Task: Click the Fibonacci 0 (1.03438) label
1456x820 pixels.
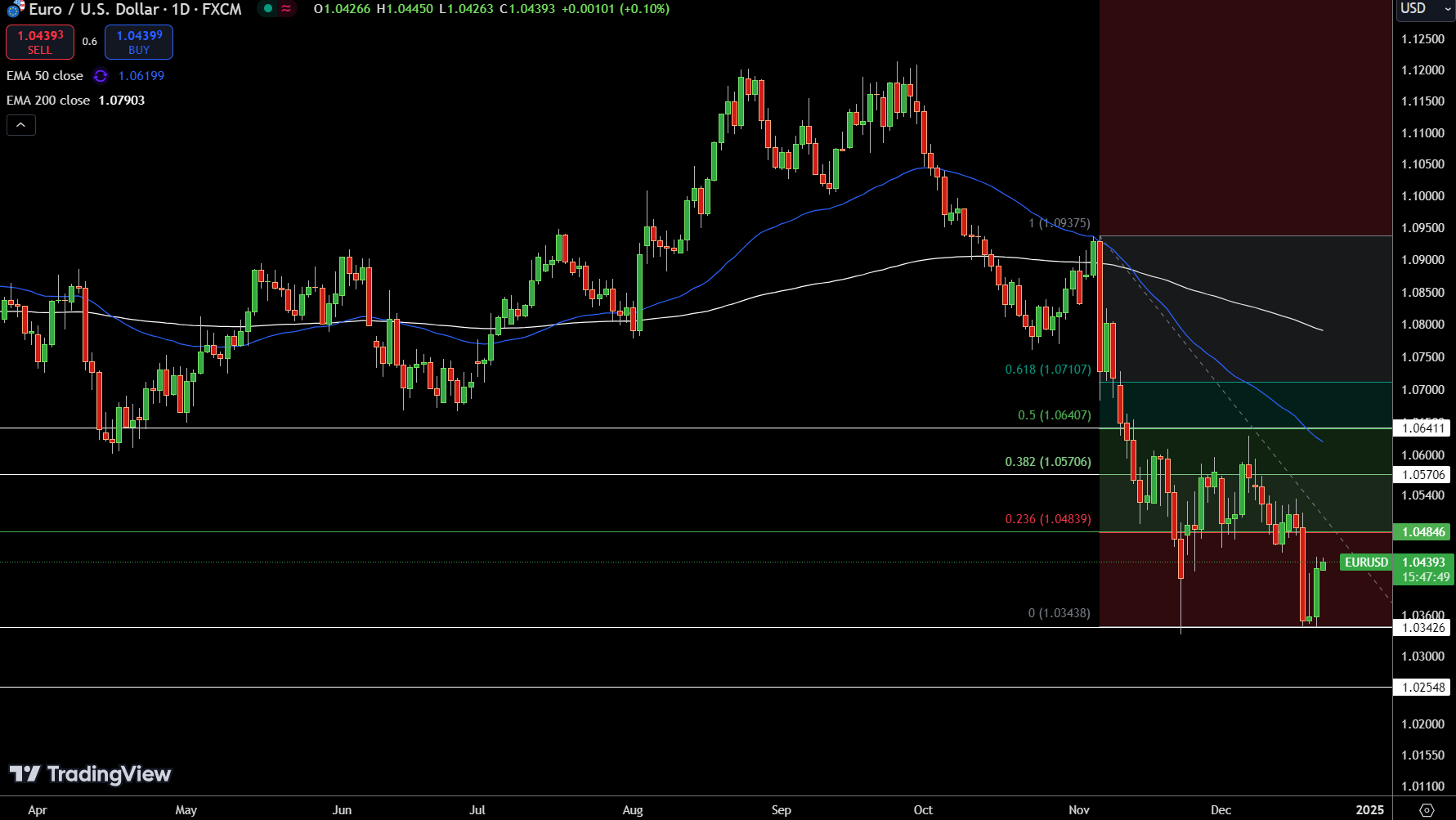Action: point(1060,613)
